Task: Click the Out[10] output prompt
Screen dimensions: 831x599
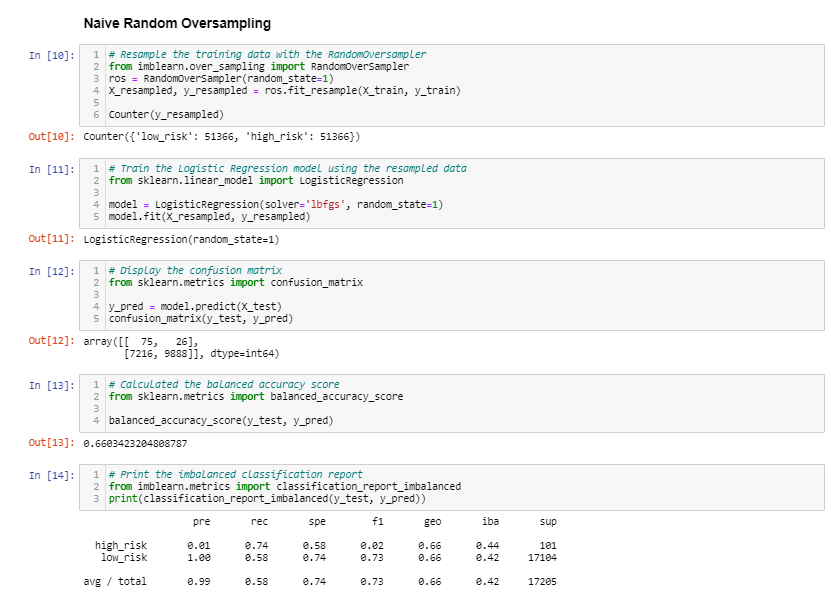Action: (x=52, y=137)
